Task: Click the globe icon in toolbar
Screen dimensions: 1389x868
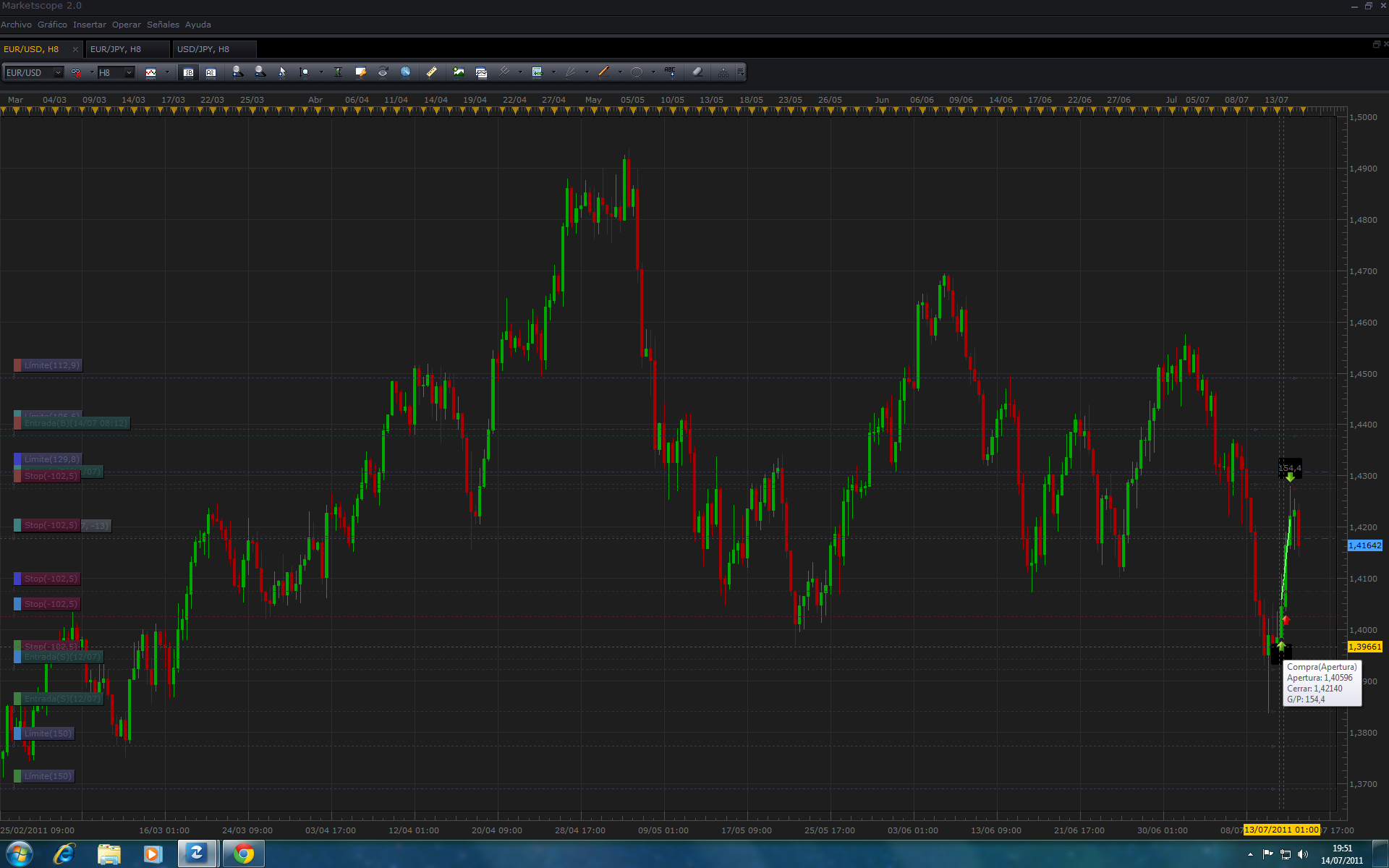Action: [406, 72]
